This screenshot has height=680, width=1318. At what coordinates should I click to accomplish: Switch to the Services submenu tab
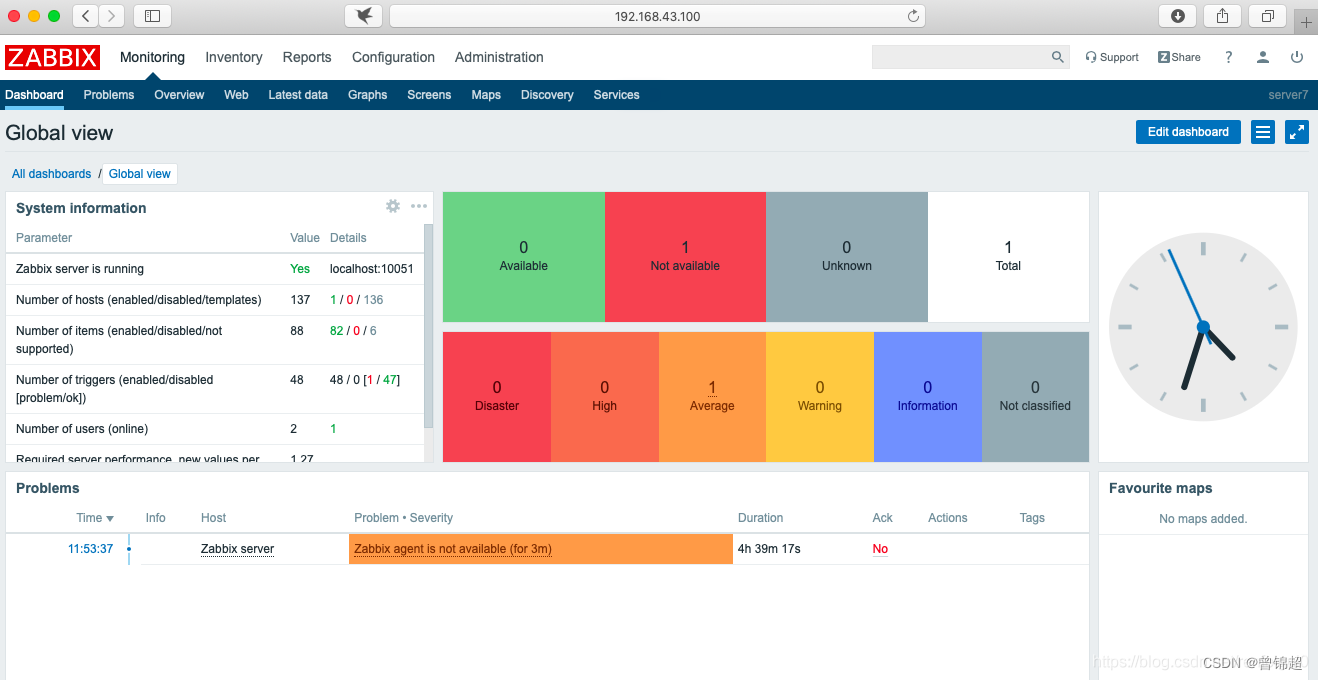pos(616,95)
